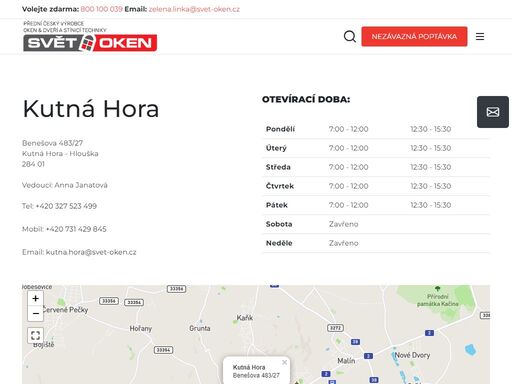Screen dimensions: 512x384
Task: Click the Nezávazná poptávka button
Action: 414,36
